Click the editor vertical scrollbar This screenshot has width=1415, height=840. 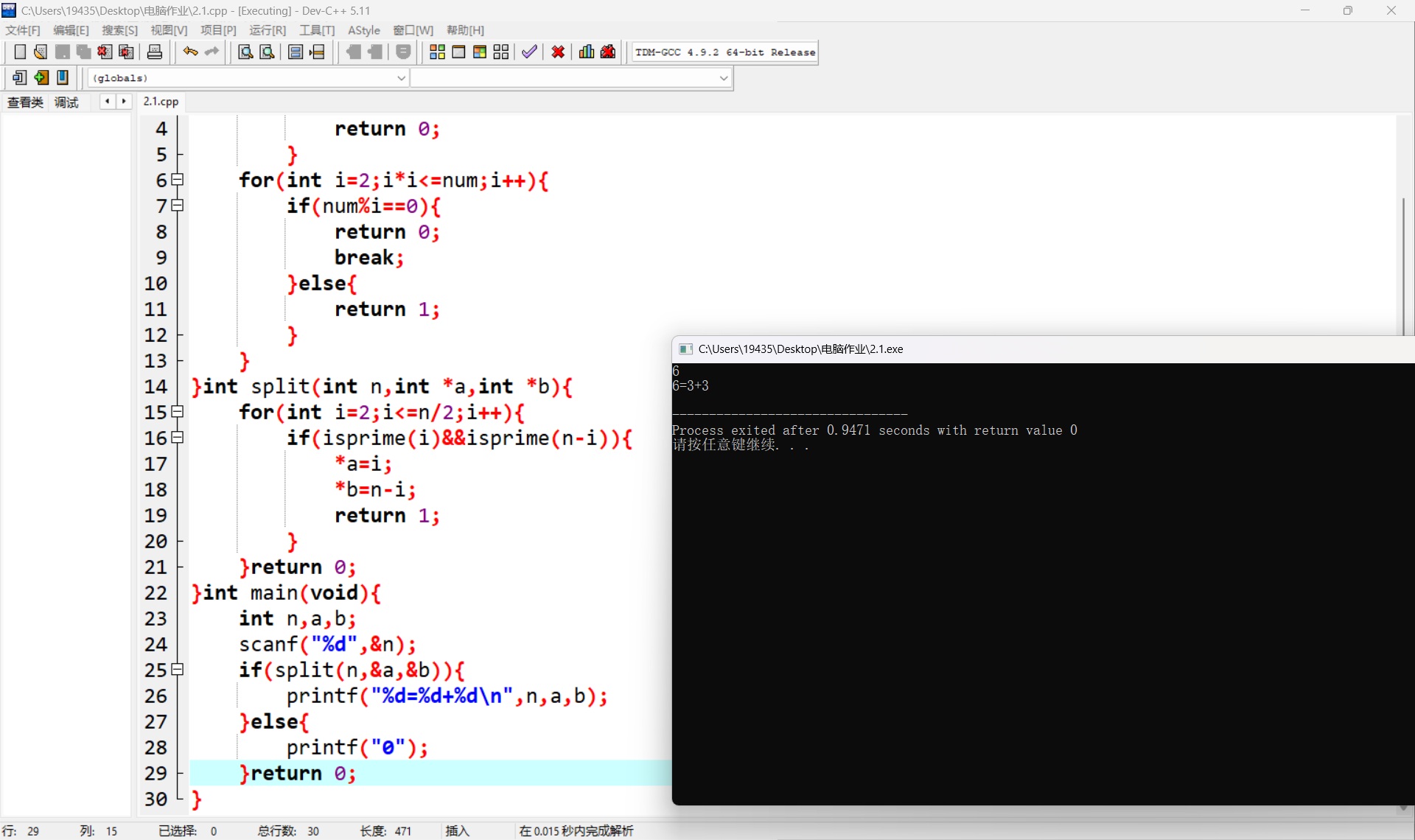tap(1403, 265)
